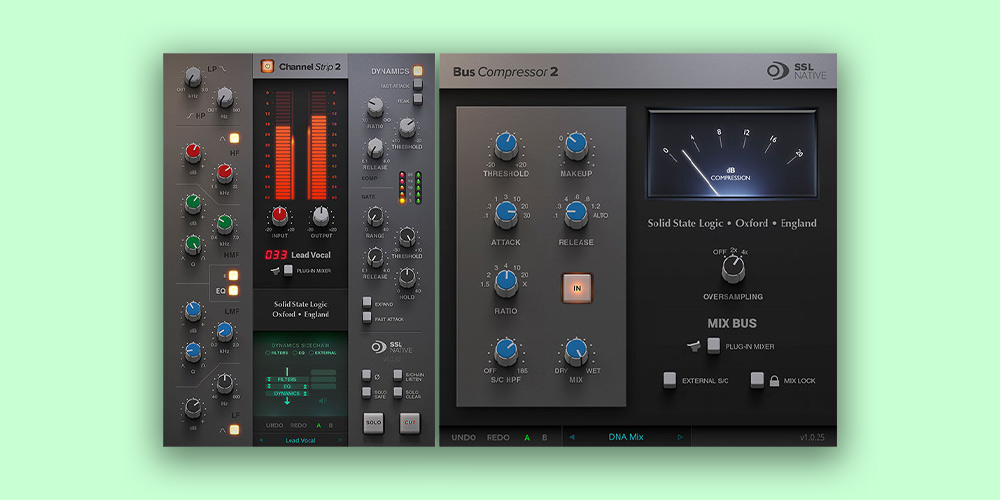Click the blue LMF frequency kHz knob
1000x500 pixels.
point(224,331)
